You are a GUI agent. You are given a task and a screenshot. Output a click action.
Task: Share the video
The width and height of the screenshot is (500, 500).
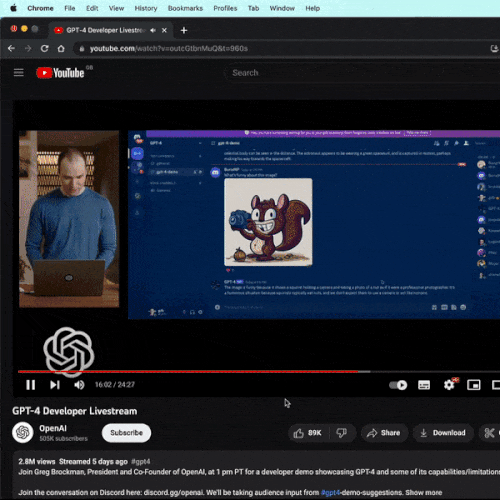384,433
